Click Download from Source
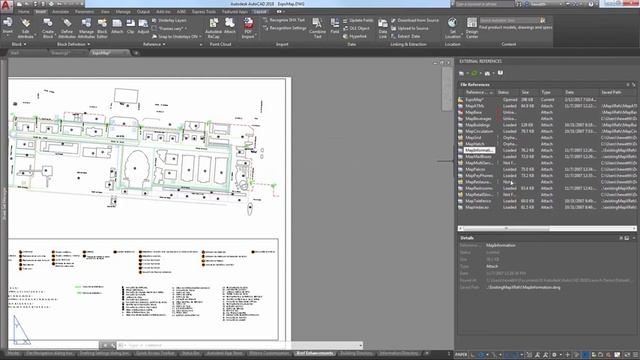Viewport: 640px width, 360px height. (415, 20)
